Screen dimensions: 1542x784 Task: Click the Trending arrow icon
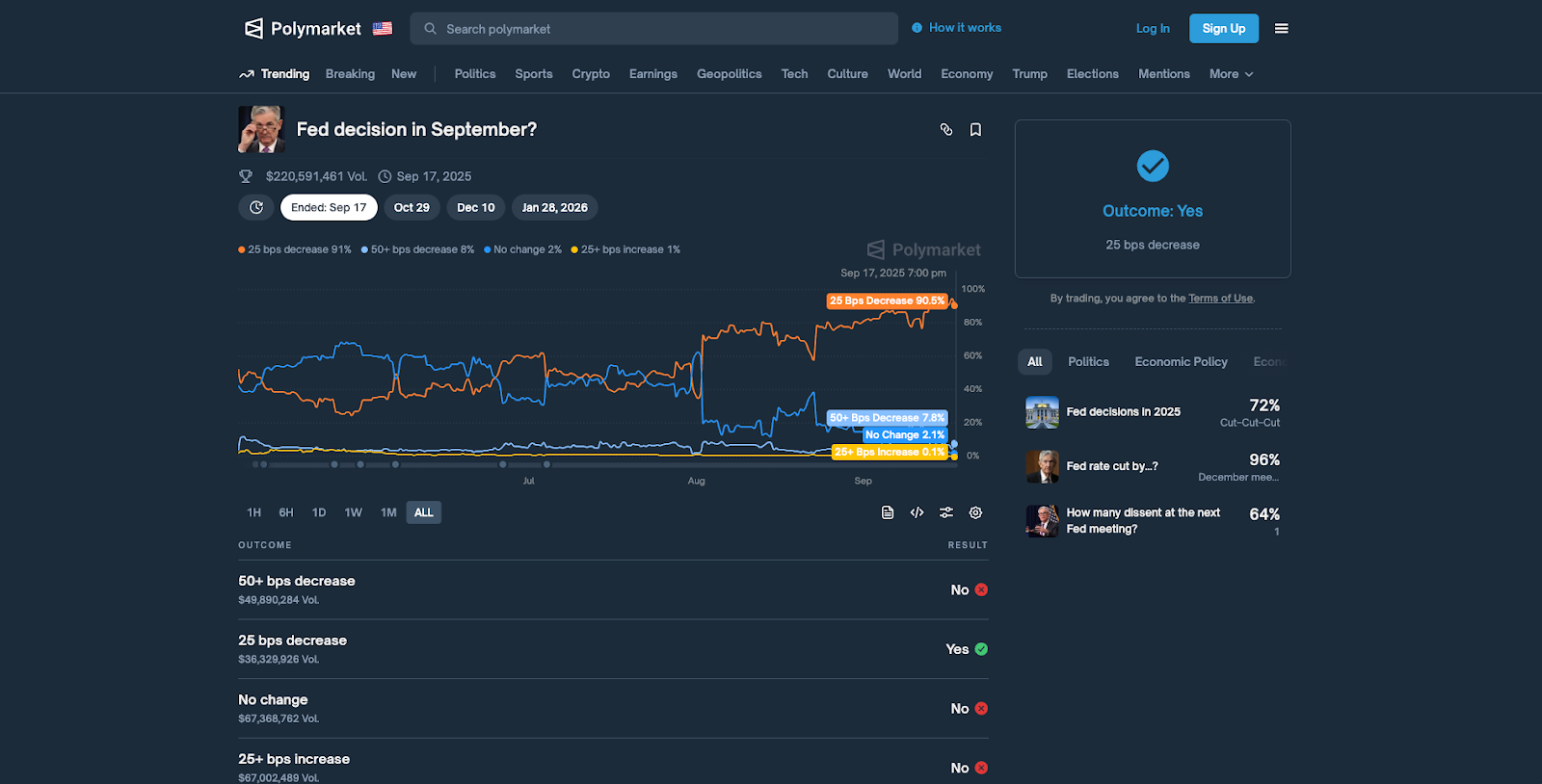pos(247,74)
